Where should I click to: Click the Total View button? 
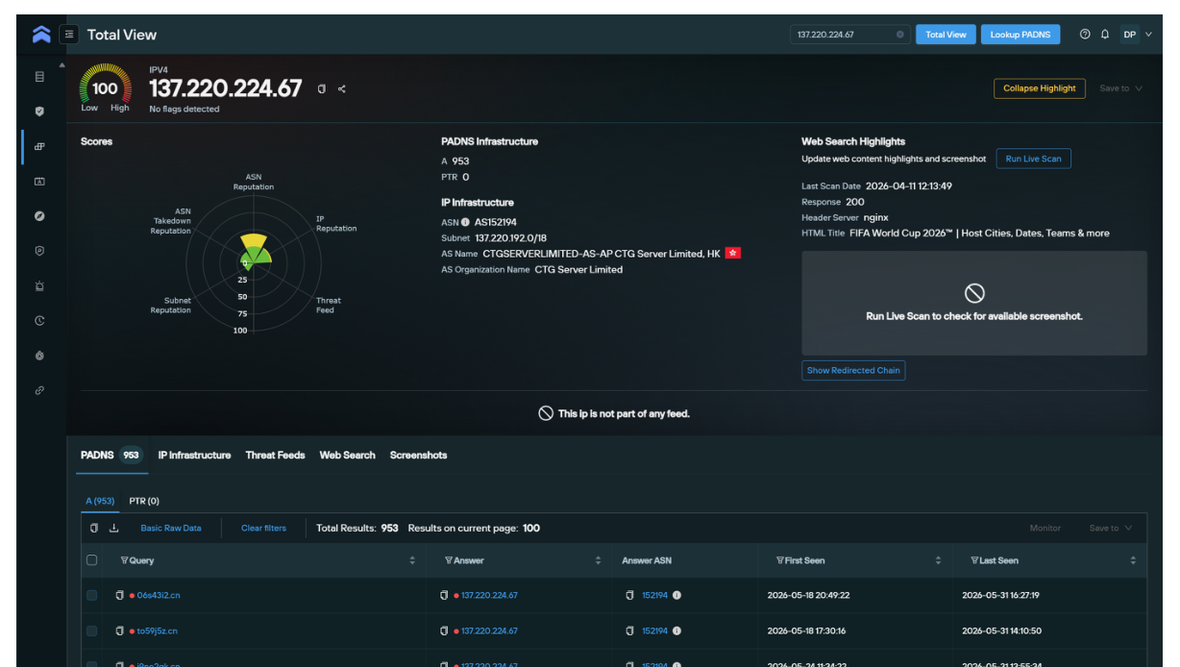click(x=946, y=35)
